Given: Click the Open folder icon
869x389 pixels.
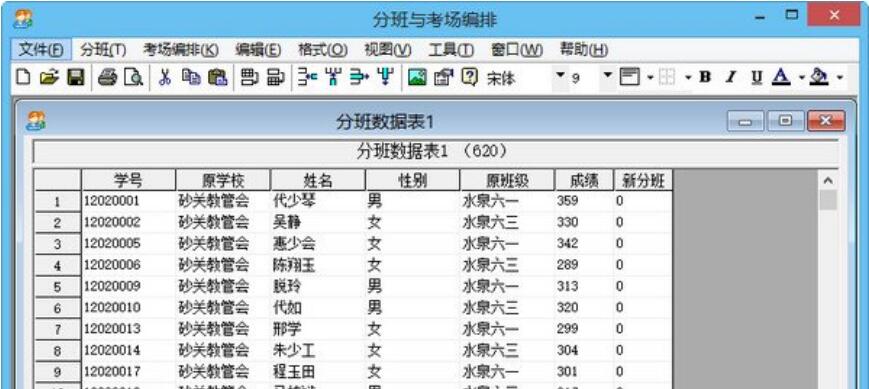Looking at the screenshot, I should [x=49, y=78].
